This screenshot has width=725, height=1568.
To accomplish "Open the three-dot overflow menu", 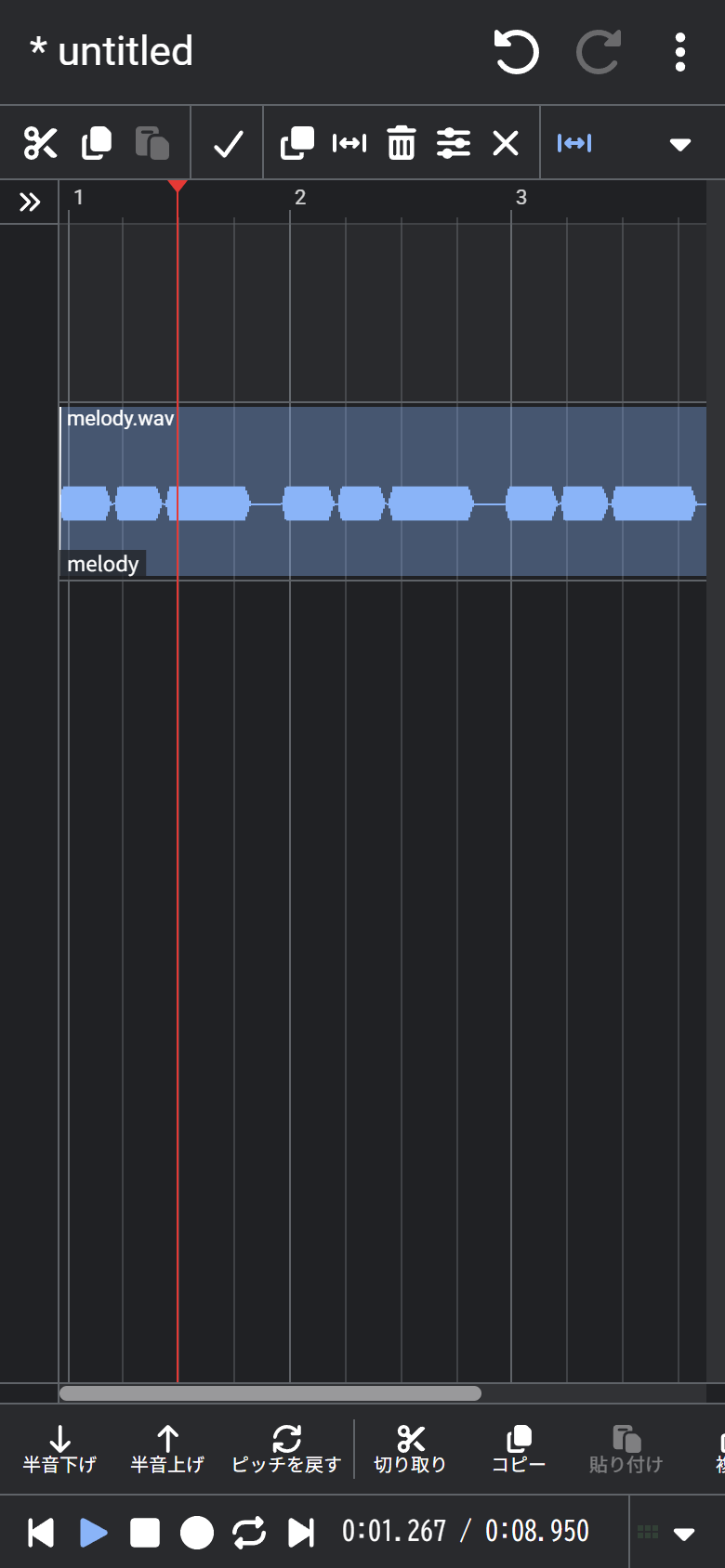I will click(x=680, y=52).
